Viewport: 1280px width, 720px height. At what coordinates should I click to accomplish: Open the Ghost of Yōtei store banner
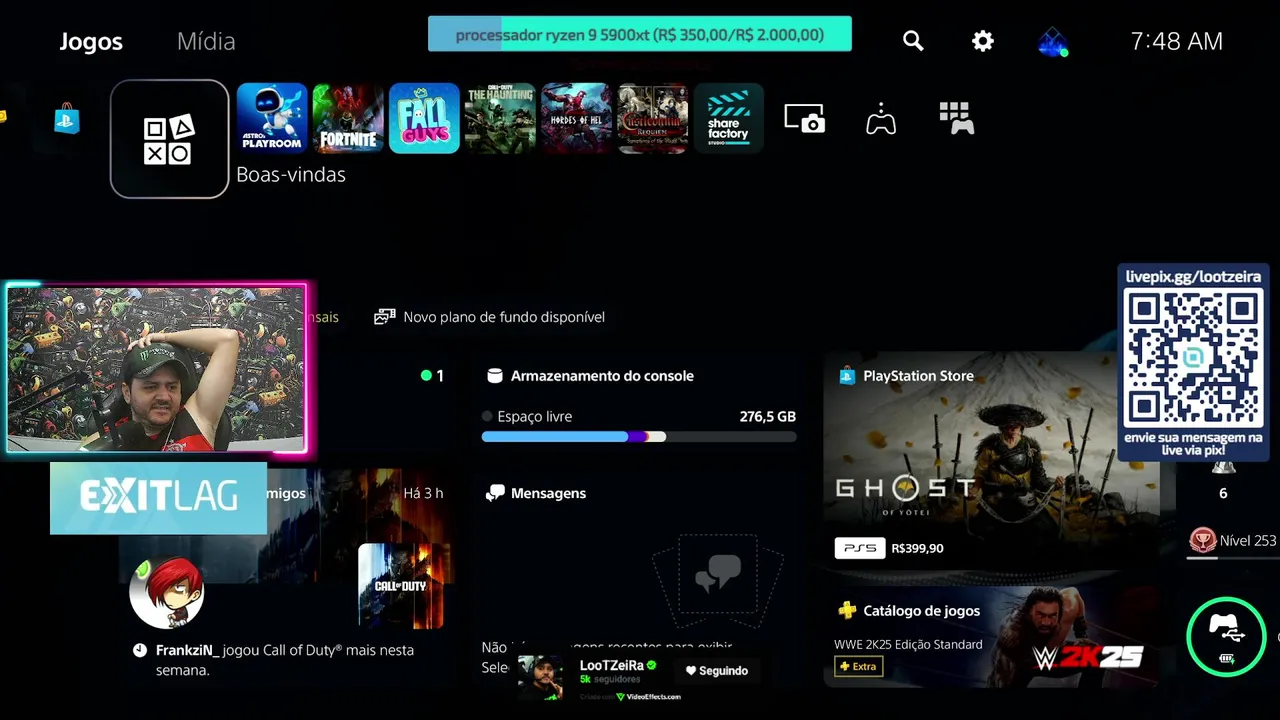click(991, 461)
